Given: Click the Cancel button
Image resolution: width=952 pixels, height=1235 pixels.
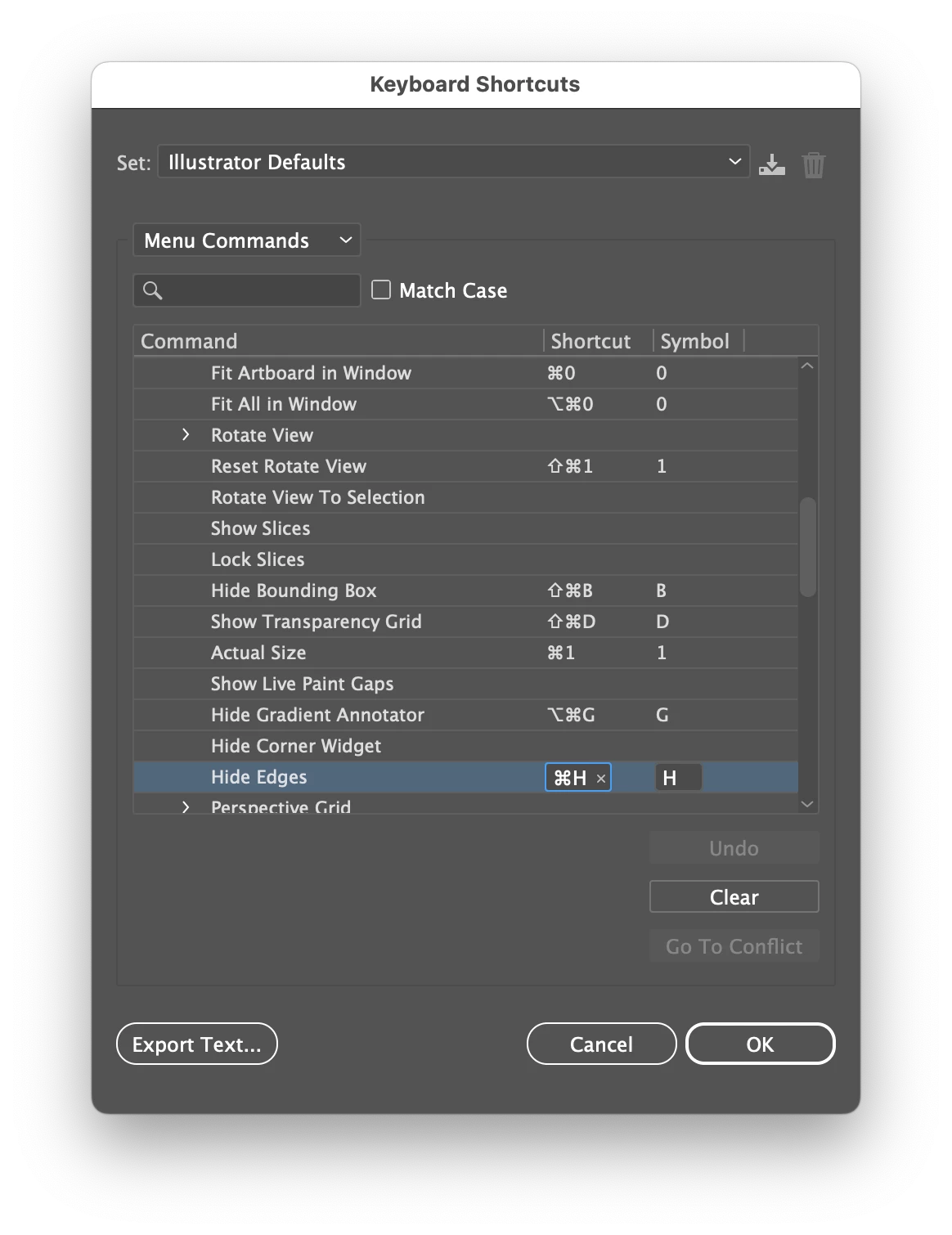Looking at the screenshot, I should coord(601,1044).
